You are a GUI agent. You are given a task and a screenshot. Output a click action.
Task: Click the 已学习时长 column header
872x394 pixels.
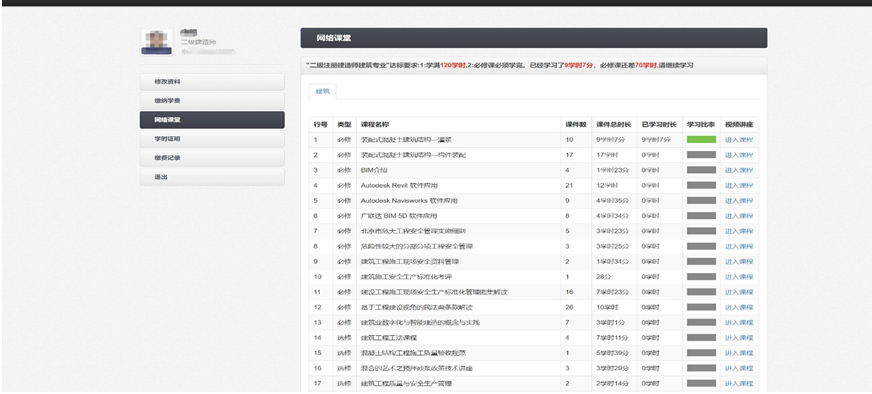(660, 125)
